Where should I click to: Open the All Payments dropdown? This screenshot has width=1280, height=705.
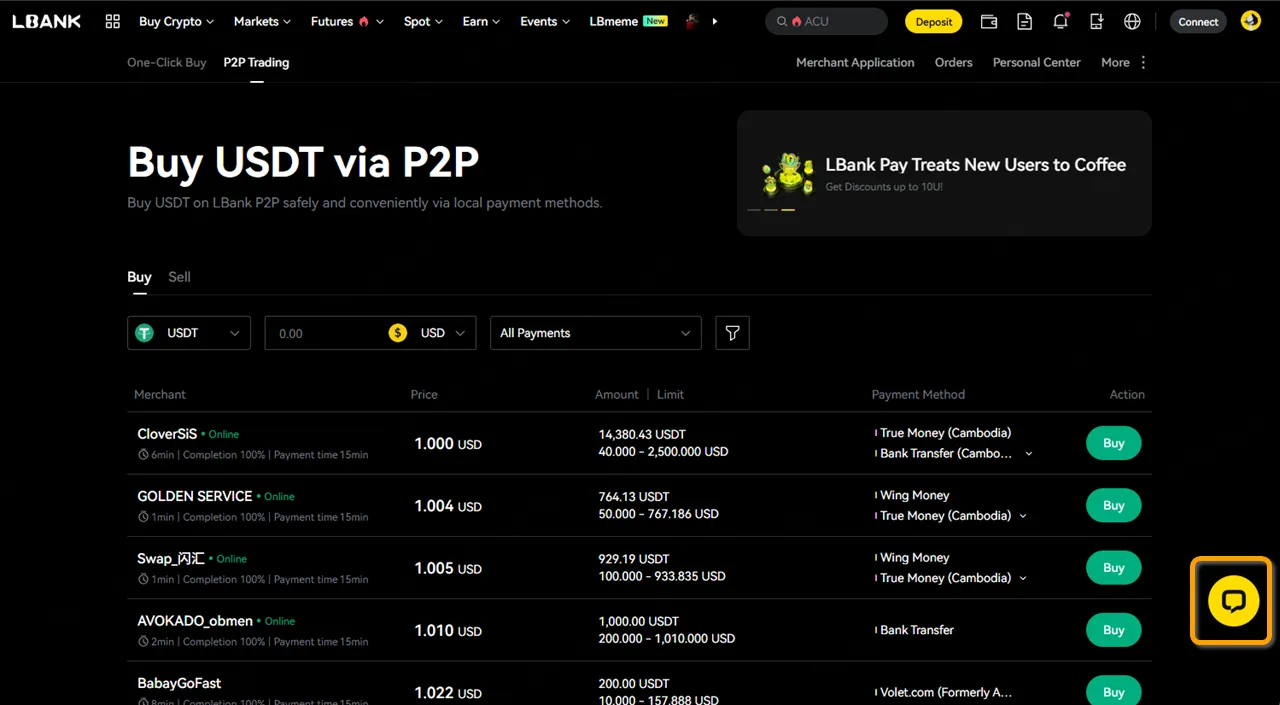tap(595, 333)
